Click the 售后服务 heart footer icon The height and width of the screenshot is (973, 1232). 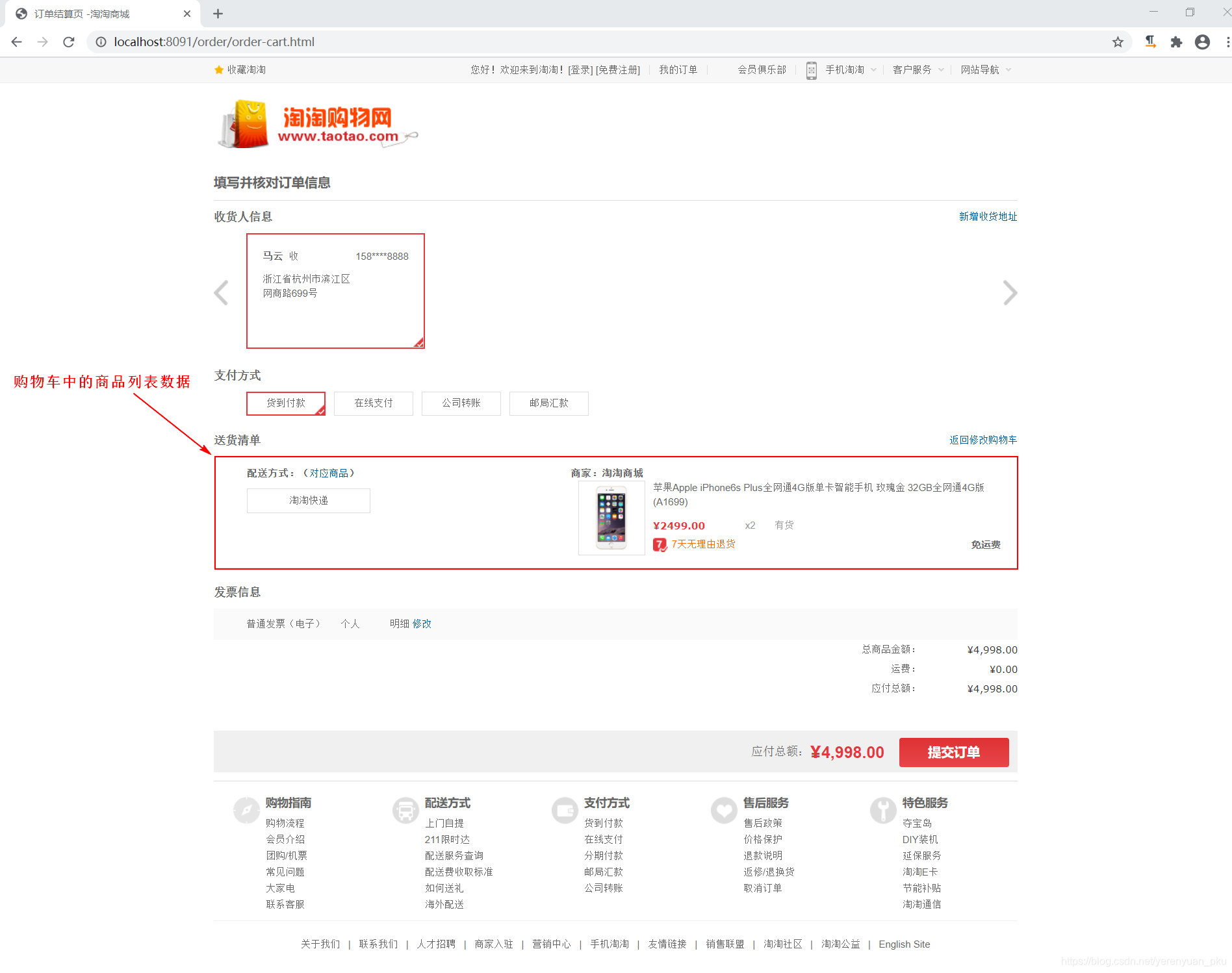point(724,810)
